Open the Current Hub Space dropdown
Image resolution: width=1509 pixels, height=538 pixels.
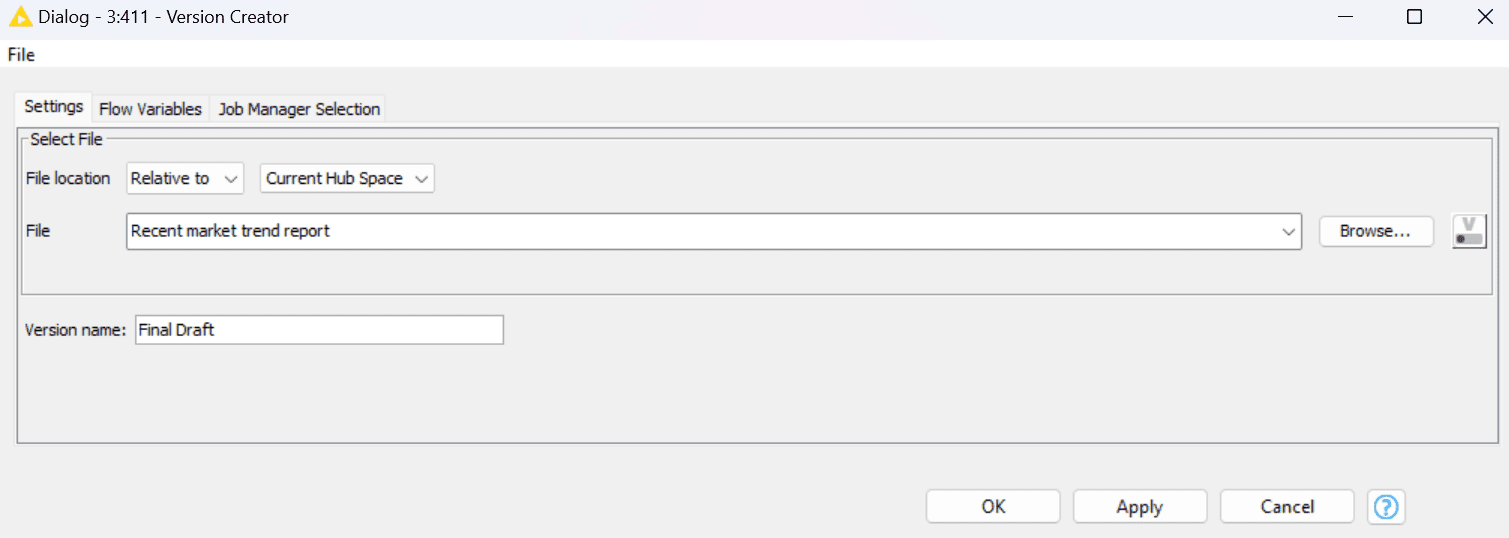(347, 179)
